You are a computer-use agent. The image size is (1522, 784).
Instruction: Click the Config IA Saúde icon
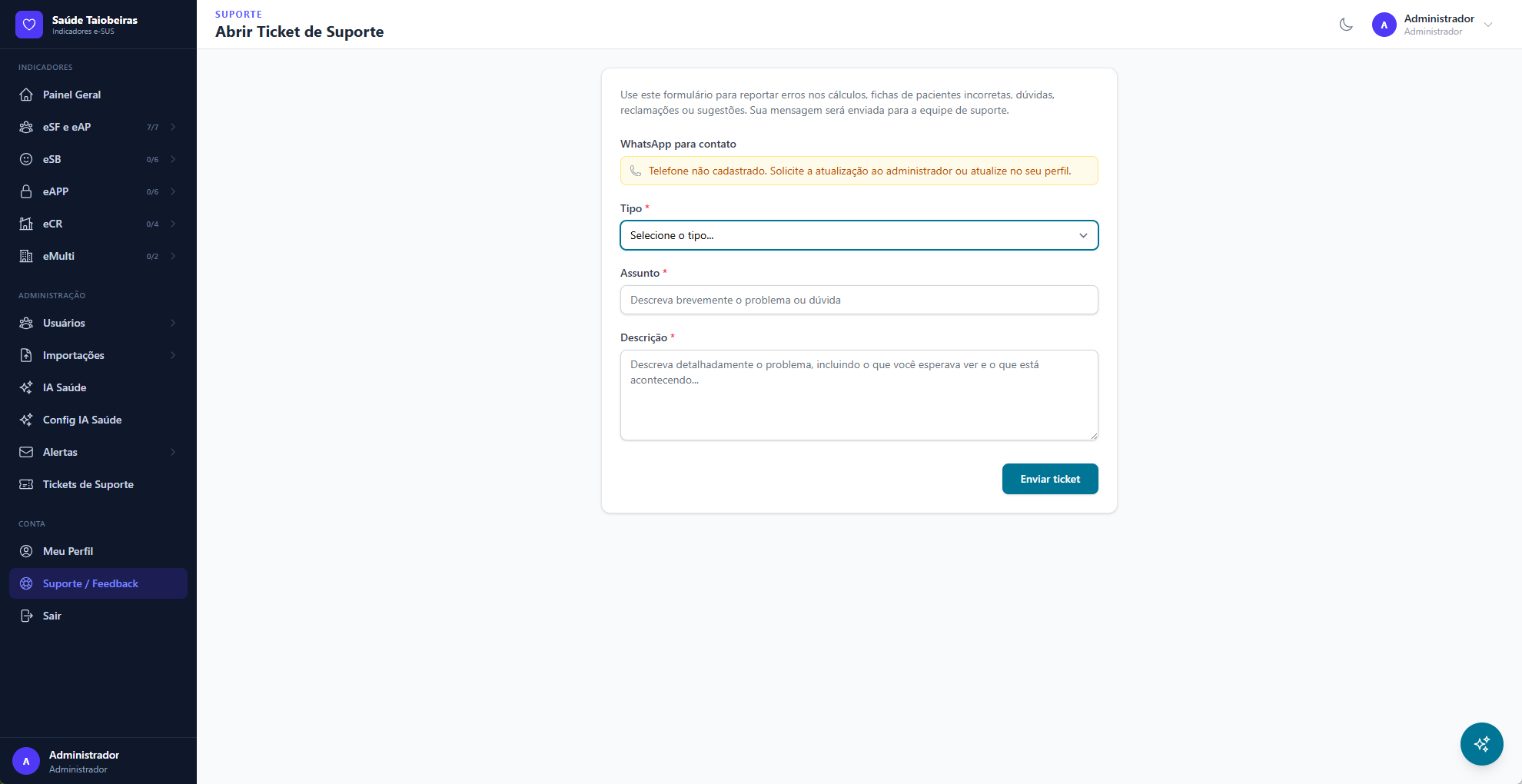pos(26,420)
